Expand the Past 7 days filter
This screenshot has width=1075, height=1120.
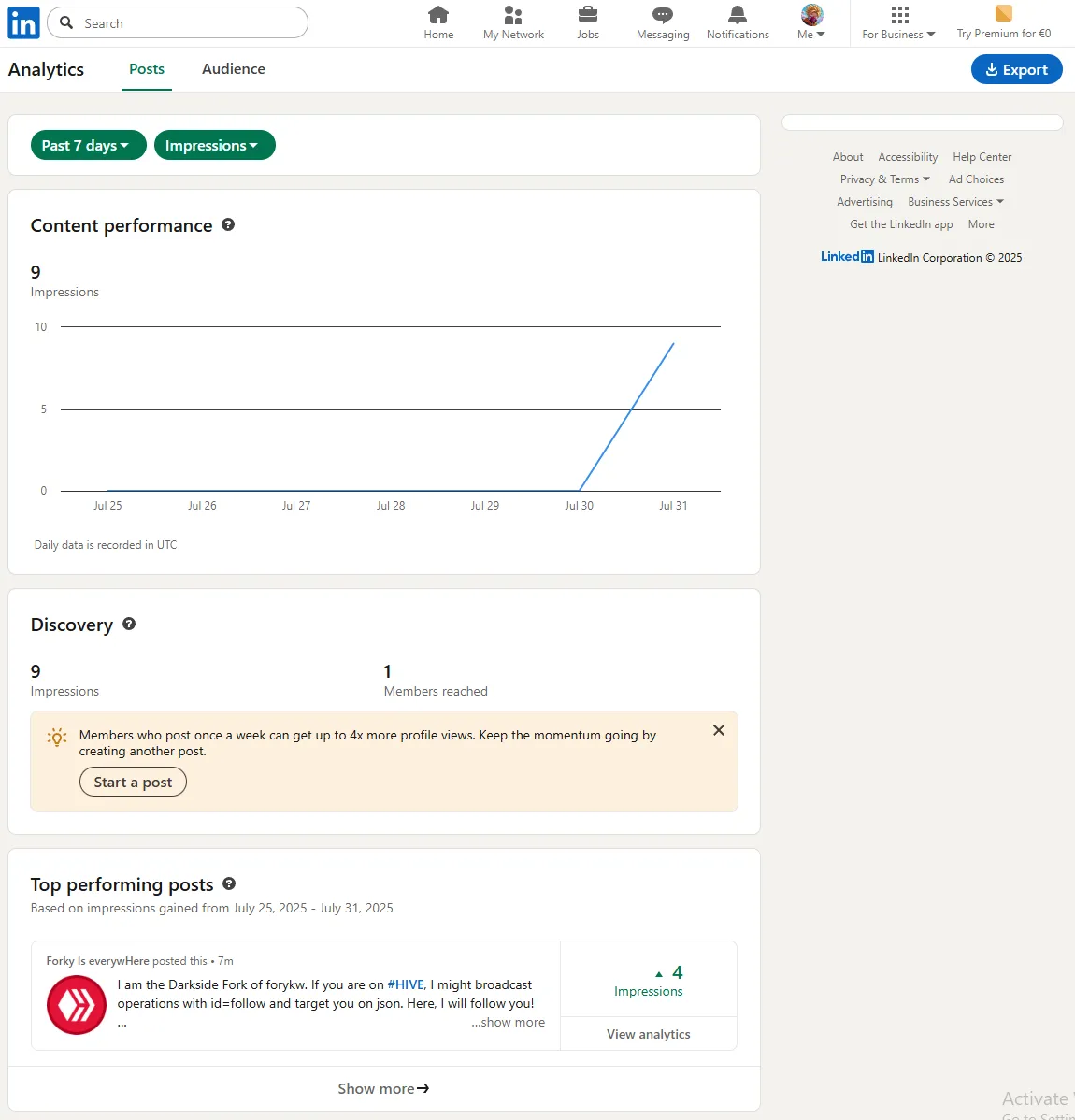89,145
